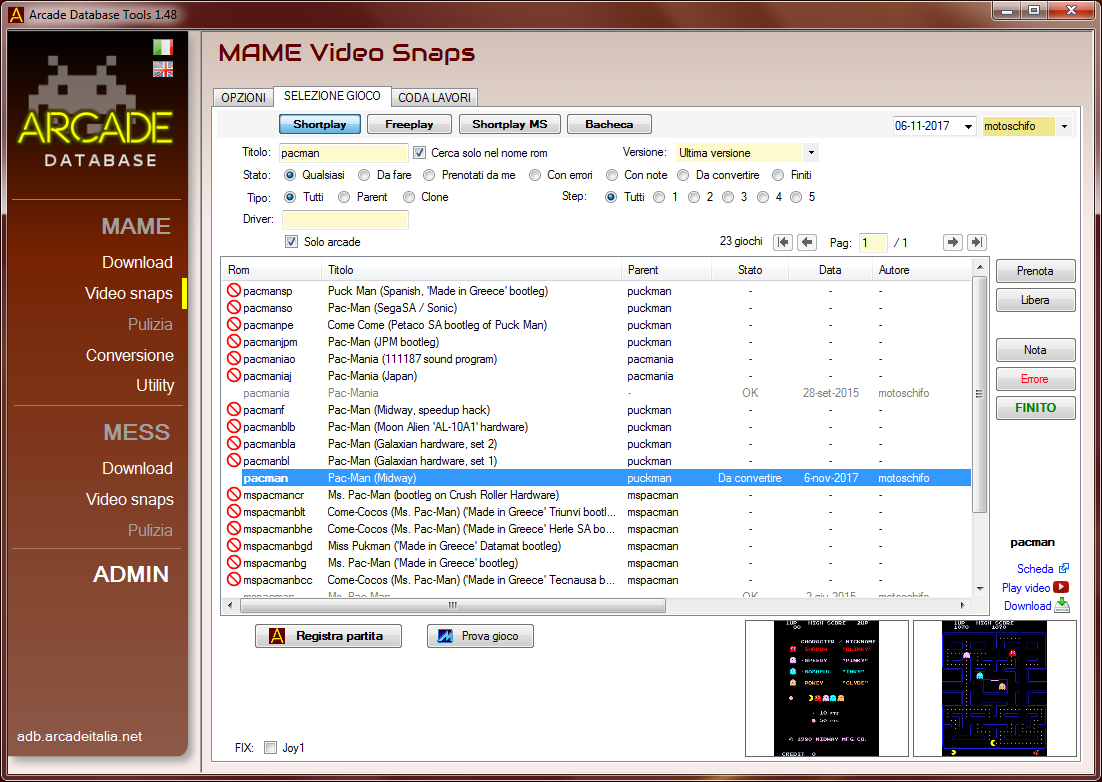
Task: Open the CODA LAVORI tab
Action: pyautogui.click(x=434, y=98)
